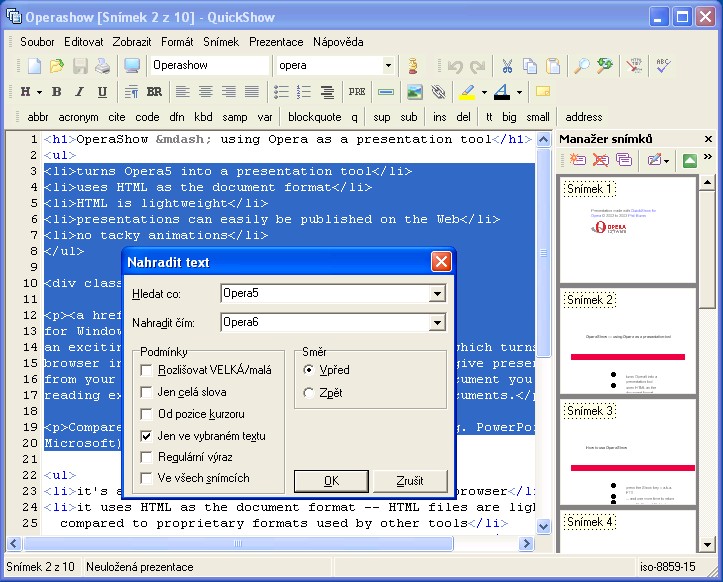Check Od pozice kurzoru option
The height and width of the screenshot is (582, 723).
[146, 414]
